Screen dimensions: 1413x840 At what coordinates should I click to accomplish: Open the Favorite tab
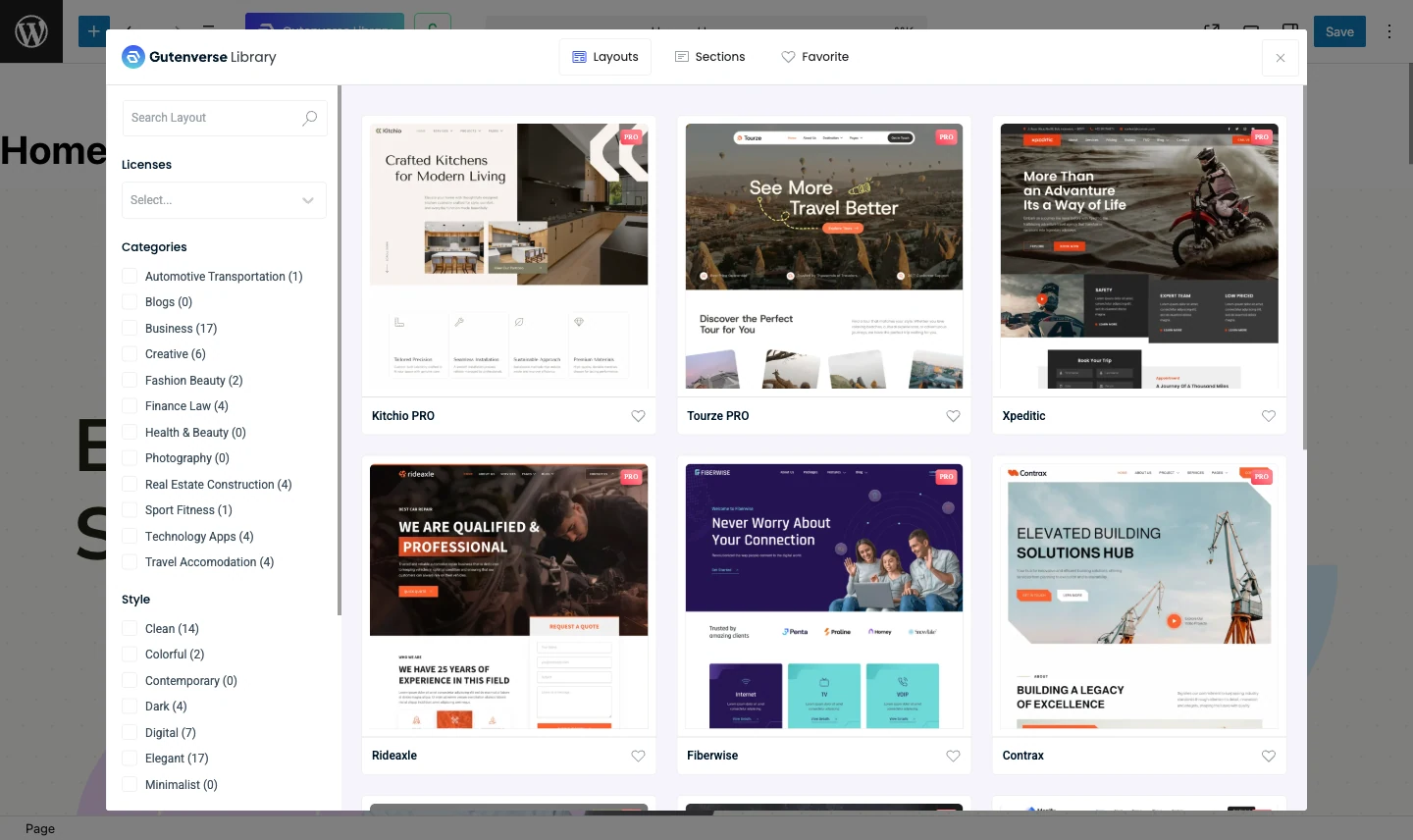coord(815,57)
